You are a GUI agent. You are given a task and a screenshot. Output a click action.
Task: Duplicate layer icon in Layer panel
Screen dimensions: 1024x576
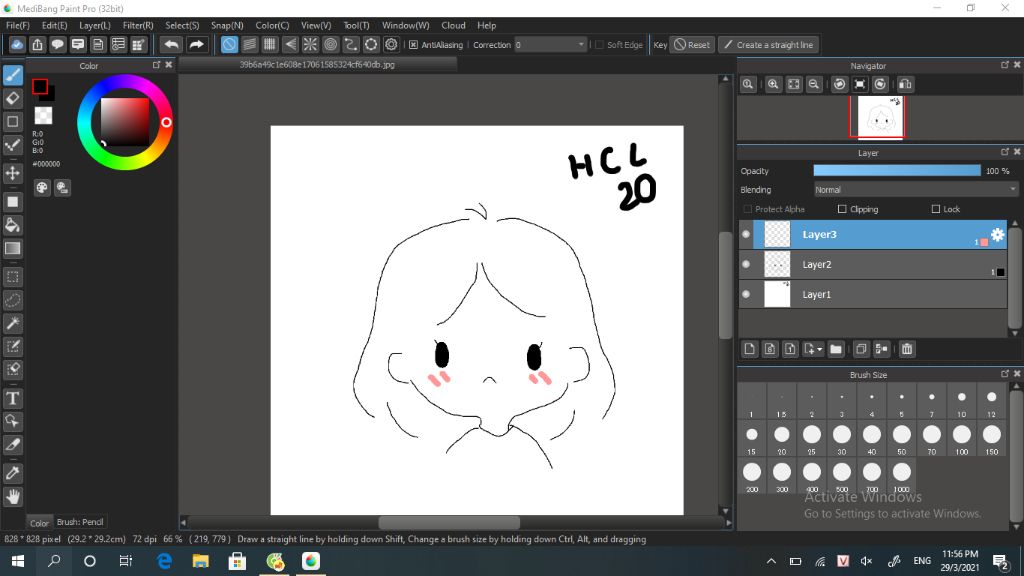861,349
